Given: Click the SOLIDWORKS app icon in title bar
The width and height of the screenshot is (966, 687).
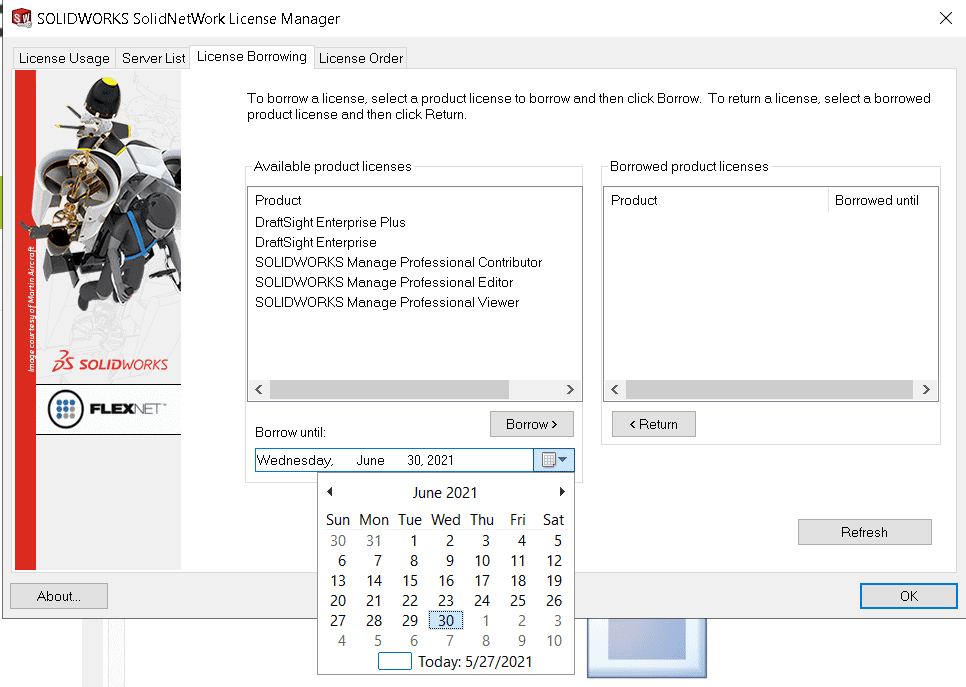Looking at the screenshot, I should click(21, 18).
